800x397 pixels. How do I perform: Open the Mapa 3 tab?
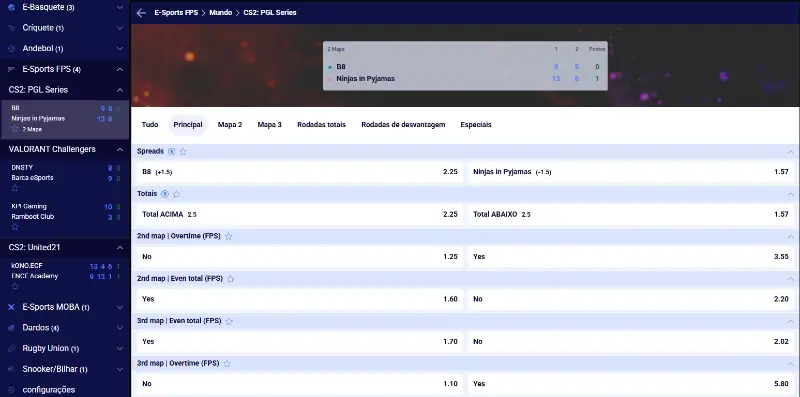[x=269, y=125]
